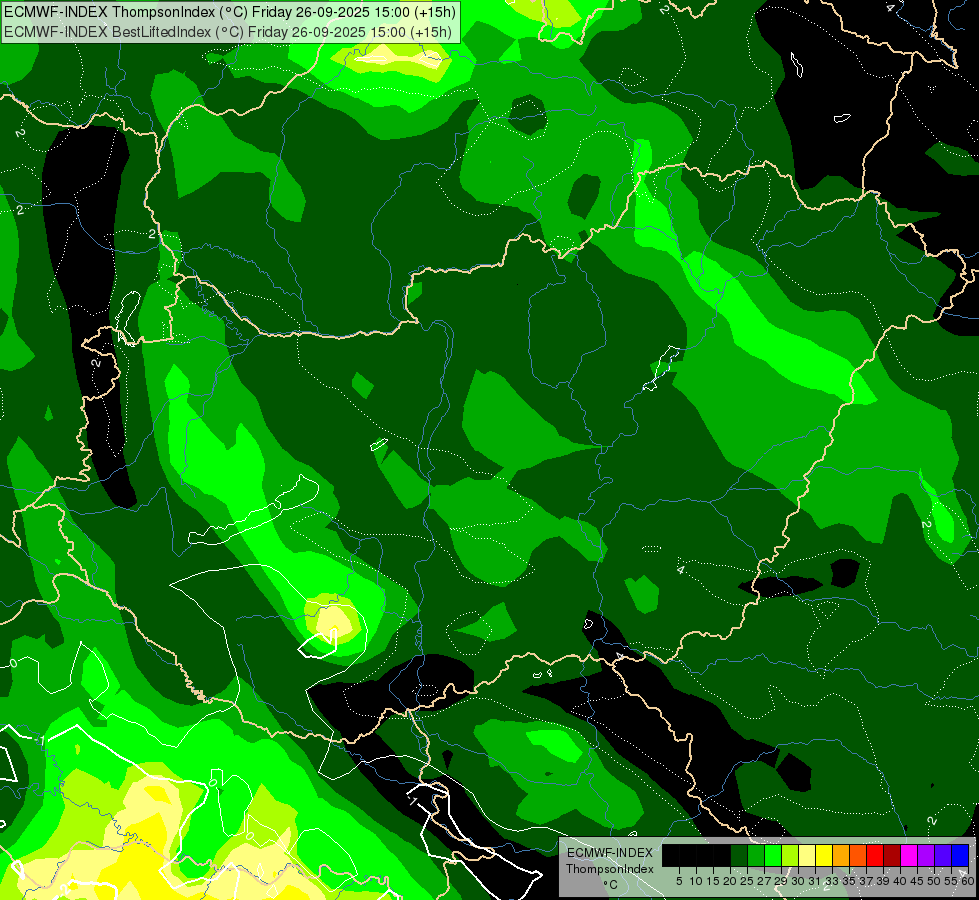Click legend tick value '37'
Viewport: 979px width, 900px height.
pyautogui.click(x=866, y=881)
